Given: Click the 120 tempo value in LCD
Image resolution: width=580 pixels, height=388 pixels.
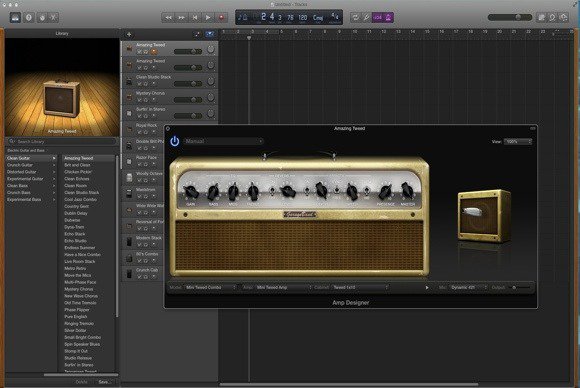Looking at the screenshot, I should coord(303,17).
